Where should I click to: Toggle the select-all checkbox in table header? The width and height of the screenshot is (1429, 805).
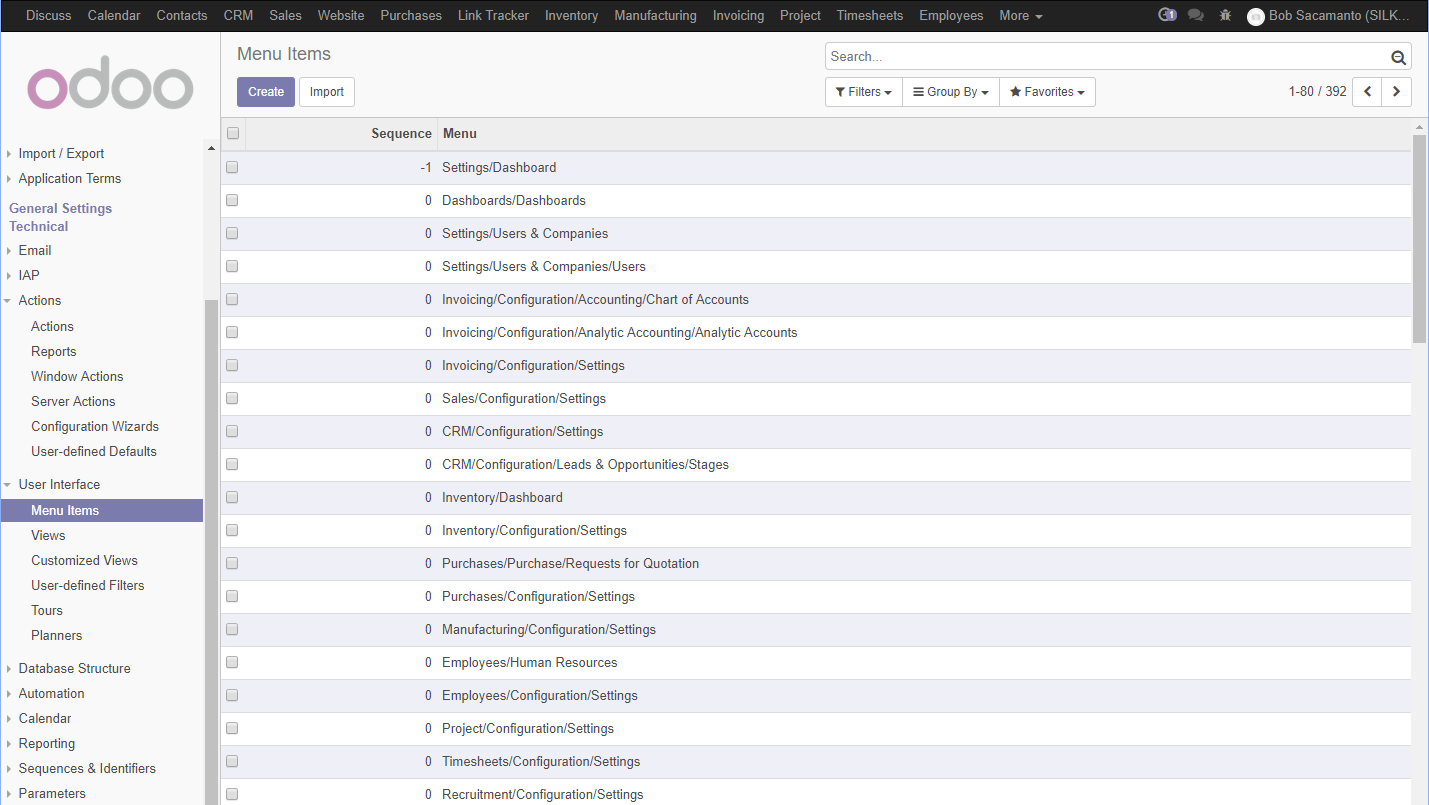(233, 133)
